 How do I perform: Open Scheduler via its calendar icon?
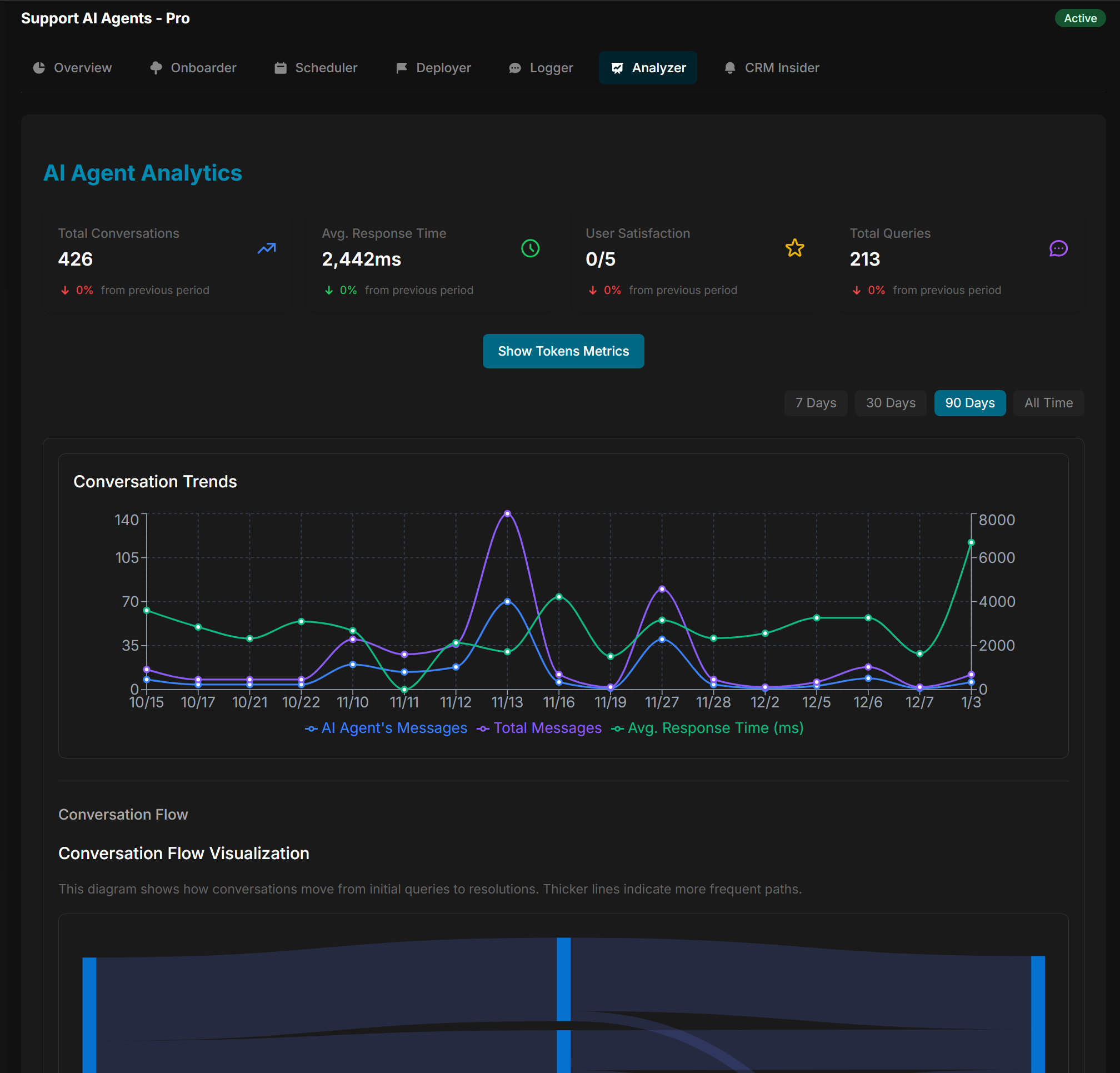click(x=281, y=67)
